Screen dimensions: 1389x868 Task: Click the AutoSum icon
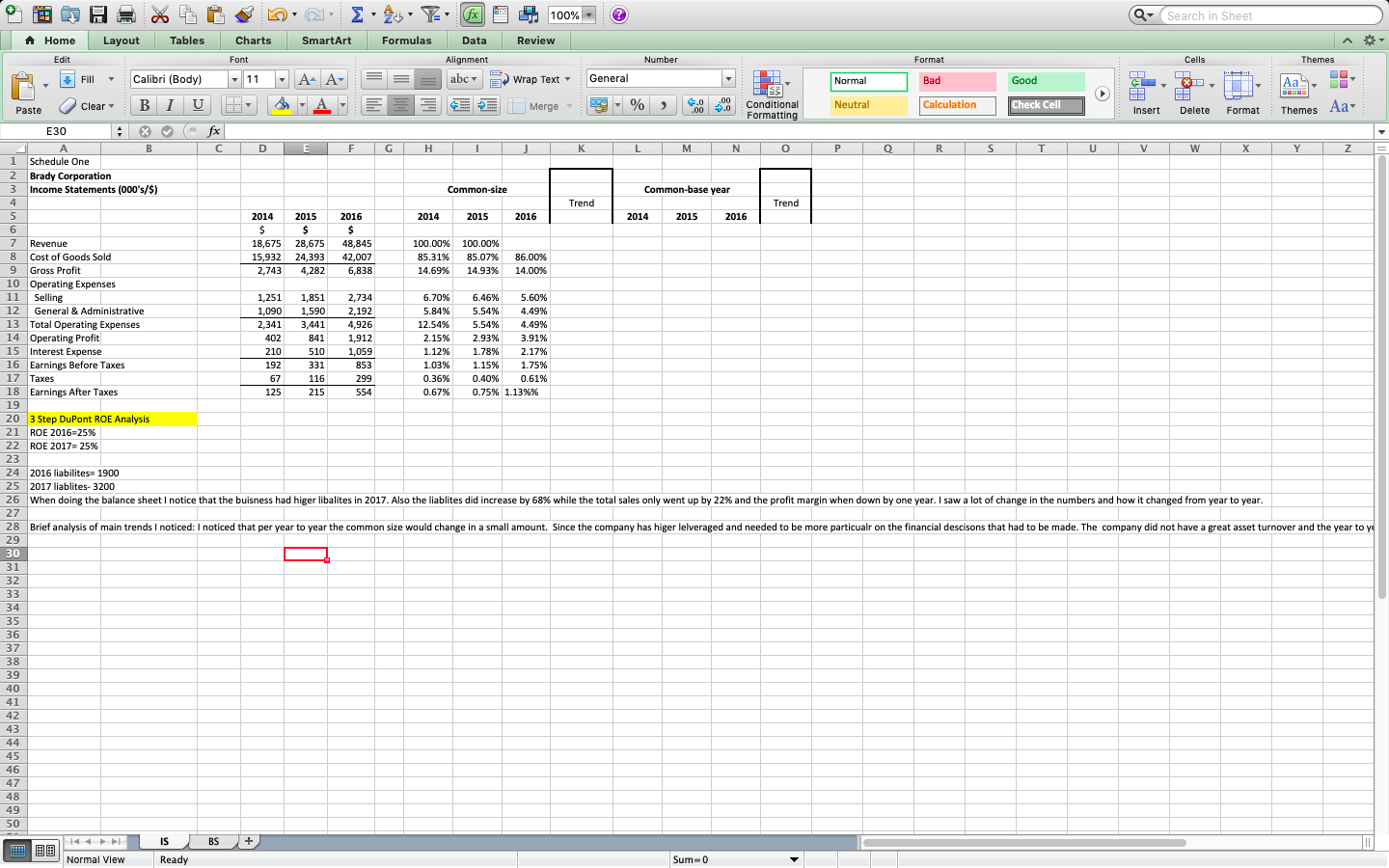click(x=358, y=14)
